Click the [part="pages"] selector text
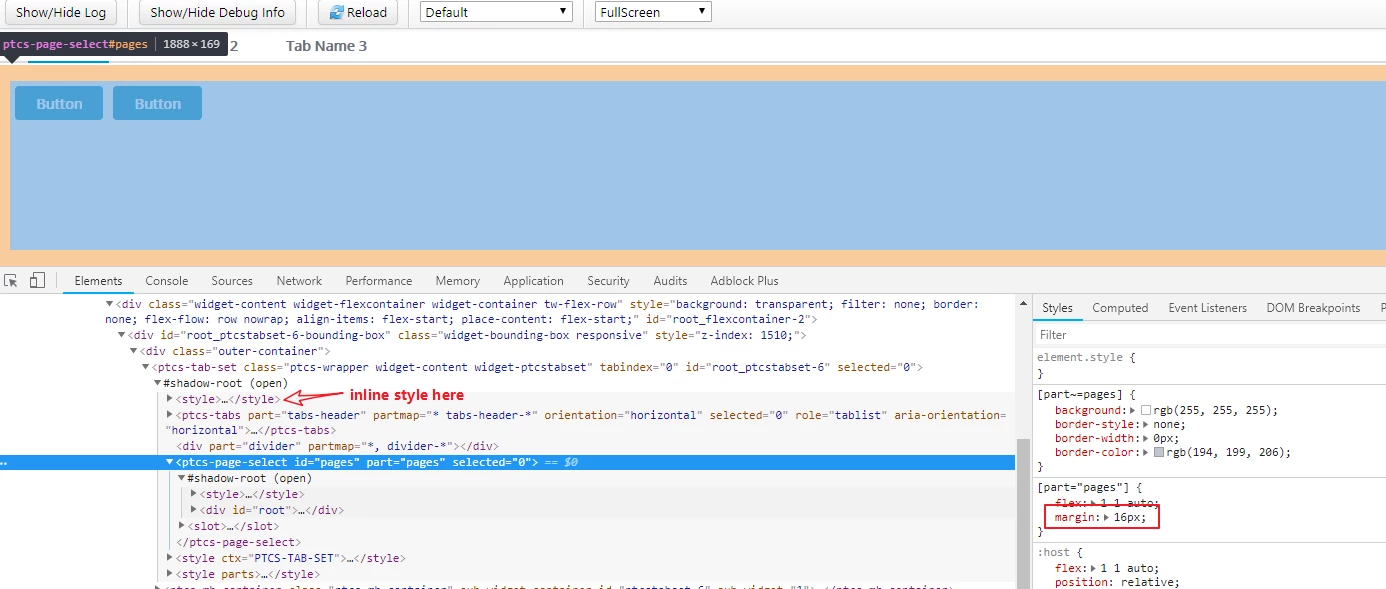Screen dimensions: 1386x589 (1083, 487)
